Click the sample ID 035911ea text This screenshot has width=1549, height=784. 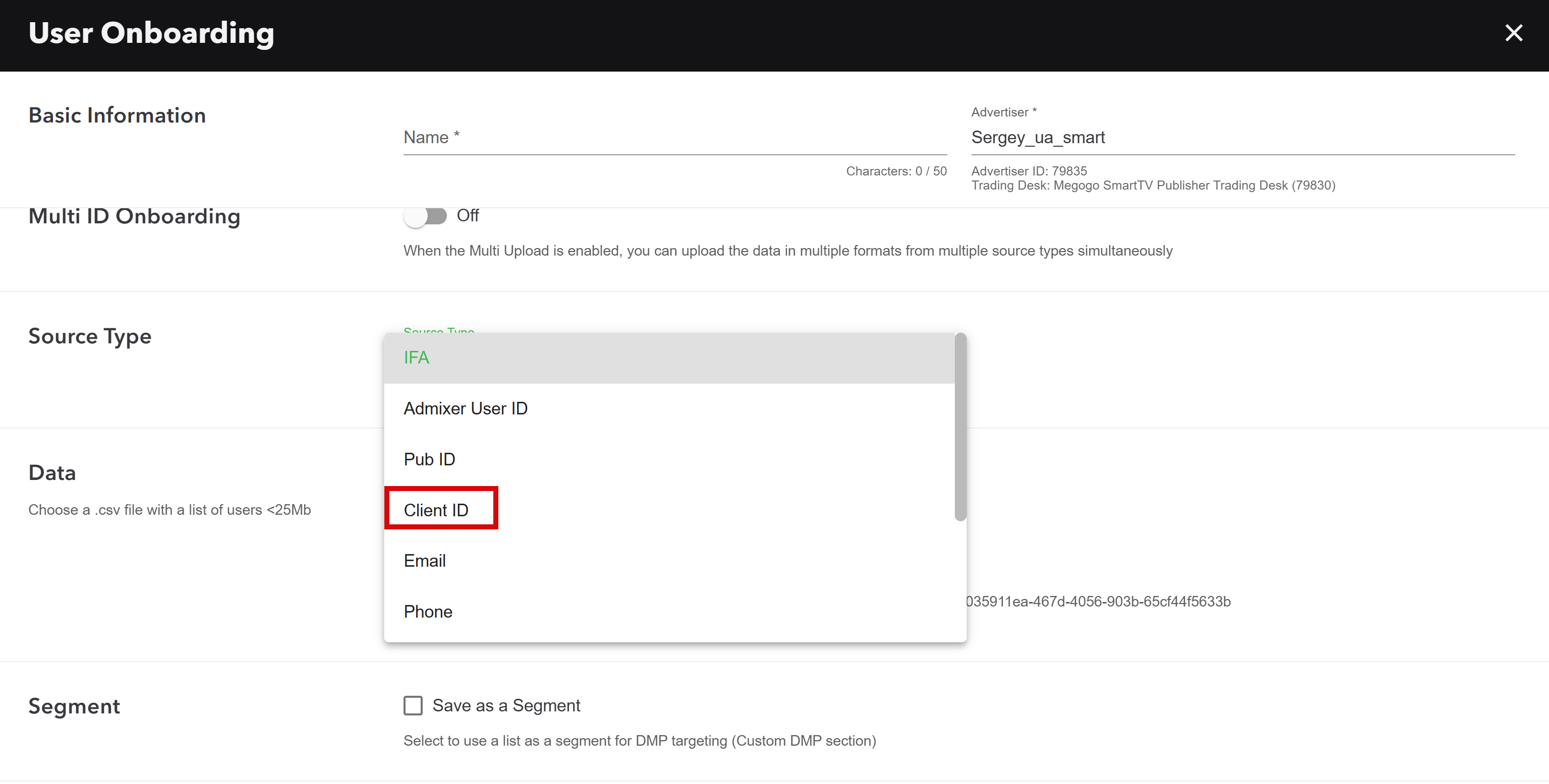(x=1098, y=602)
